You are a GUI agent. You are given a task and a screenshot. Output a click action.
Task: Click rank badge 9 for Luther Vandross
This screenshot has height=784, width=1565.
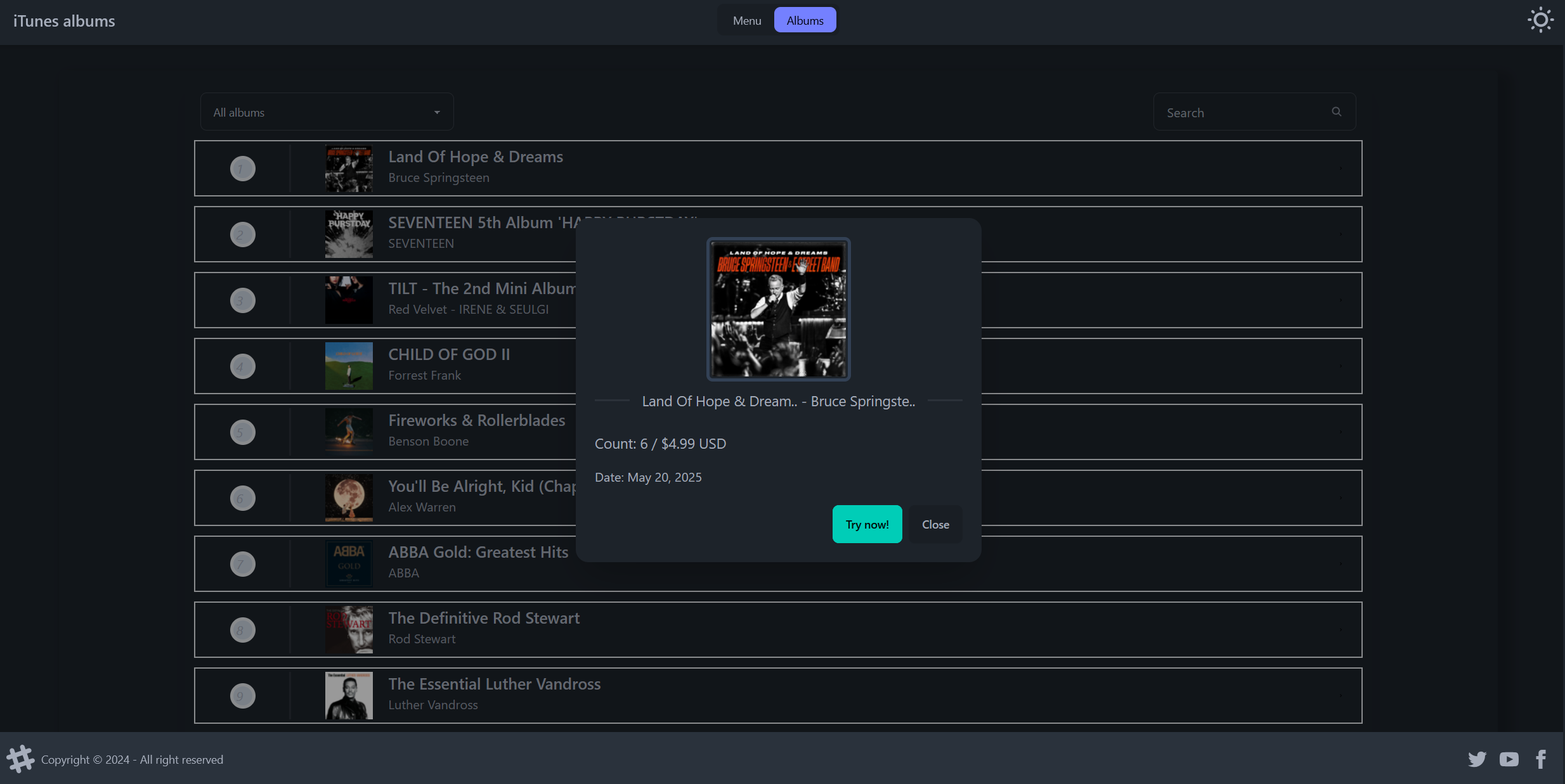(x=242, y=696)
